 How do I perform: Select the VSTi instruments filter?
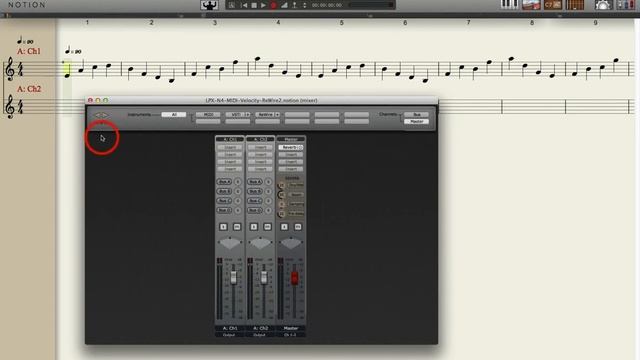(x=235, y=115)
